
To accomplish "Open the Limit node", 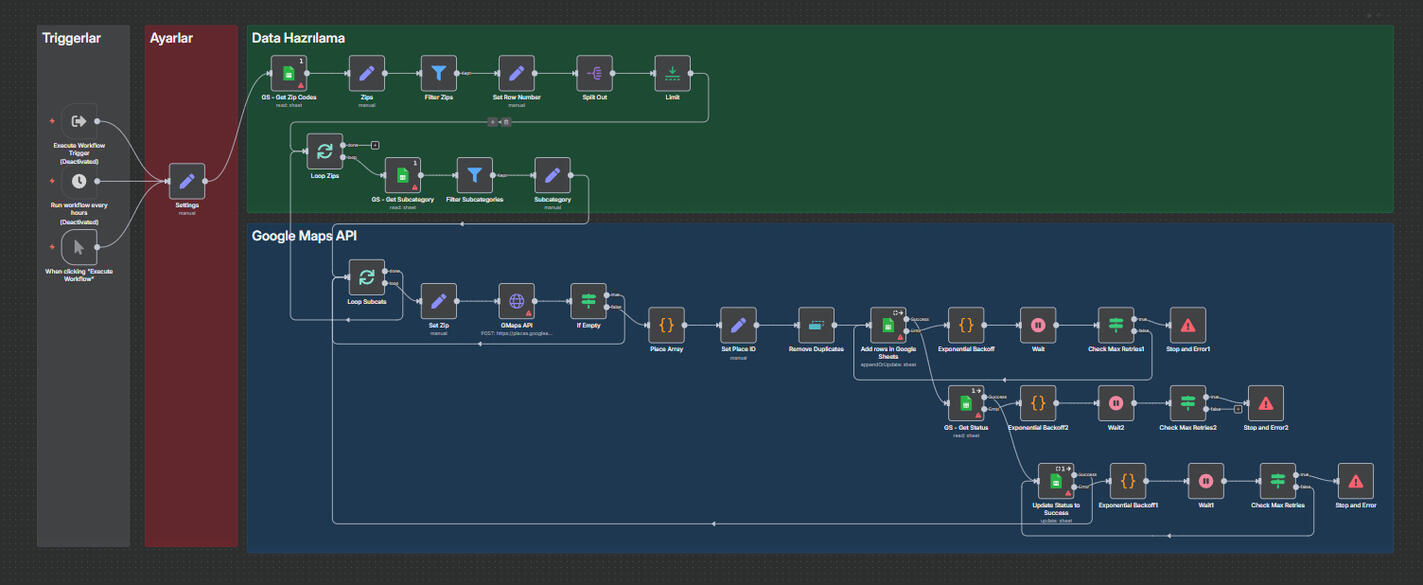I will point(672,72).
